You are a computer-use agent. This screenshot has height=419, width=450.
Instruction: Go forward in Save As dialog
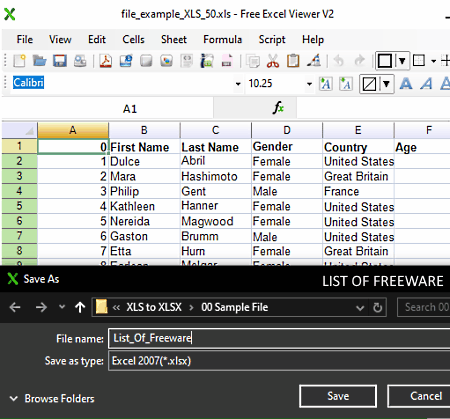[x=41, y=307]
